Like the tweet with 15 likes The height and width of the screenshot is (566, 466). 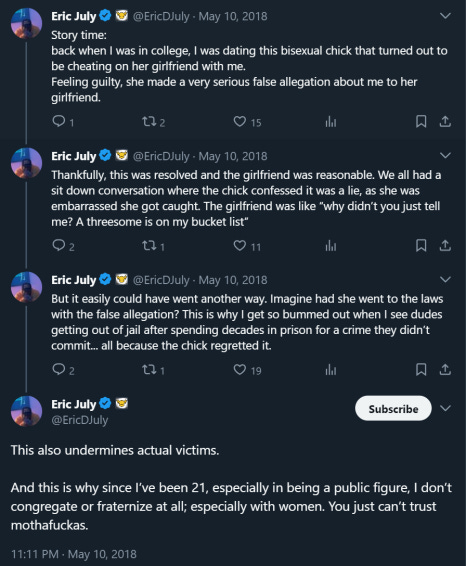pos(240,121)
